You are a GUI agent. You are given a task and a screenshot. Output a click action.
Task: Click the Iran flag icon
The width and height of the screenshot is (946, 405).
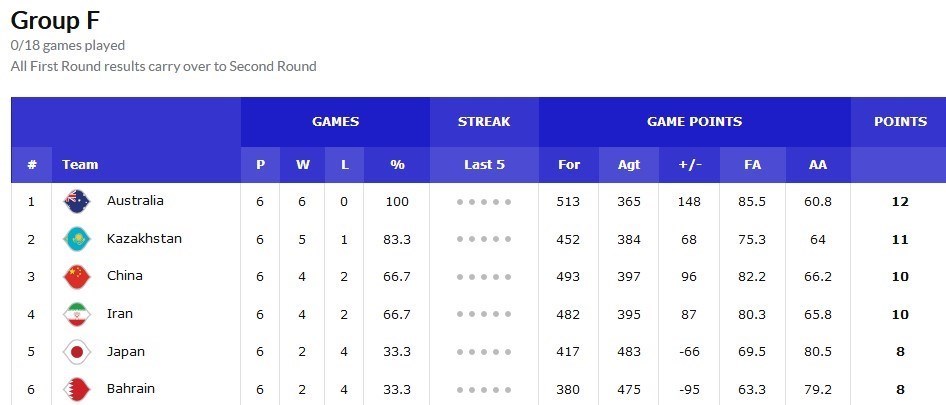tap(78, 314)
